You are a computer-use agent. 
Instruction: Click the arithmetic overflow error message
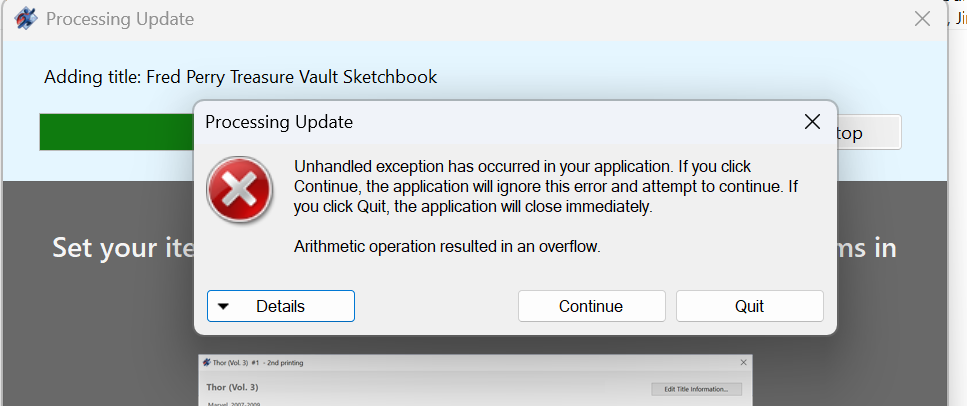click(x=447, y=247)
